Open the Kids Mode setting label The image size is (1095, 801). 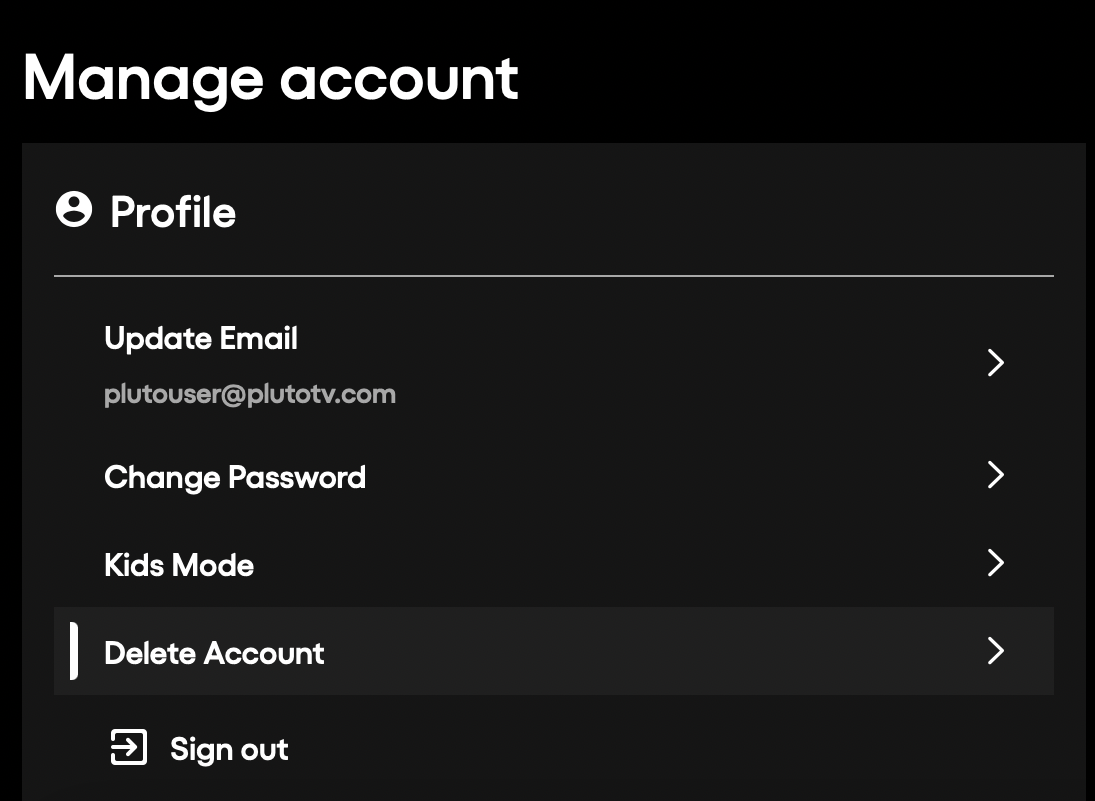coord(179,565)
